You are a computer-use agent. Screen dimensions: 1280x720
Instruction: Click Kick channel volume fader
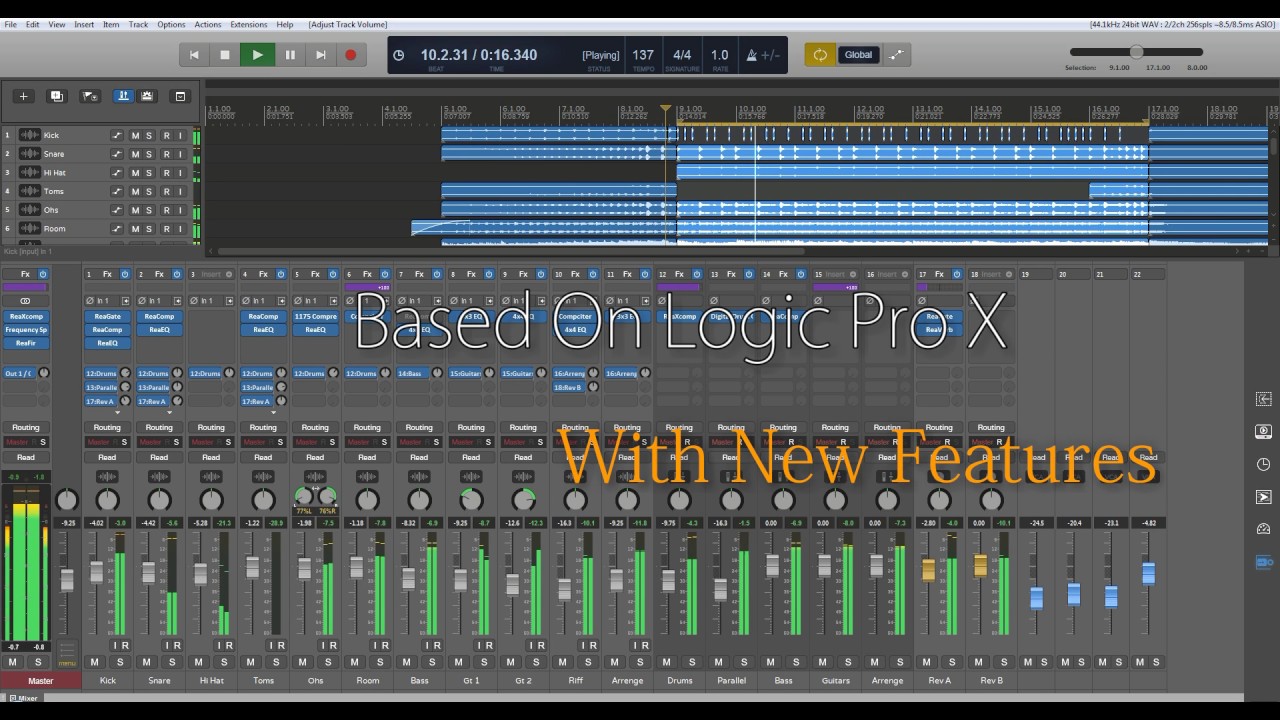pyautogui.click(x=97, y=572)
